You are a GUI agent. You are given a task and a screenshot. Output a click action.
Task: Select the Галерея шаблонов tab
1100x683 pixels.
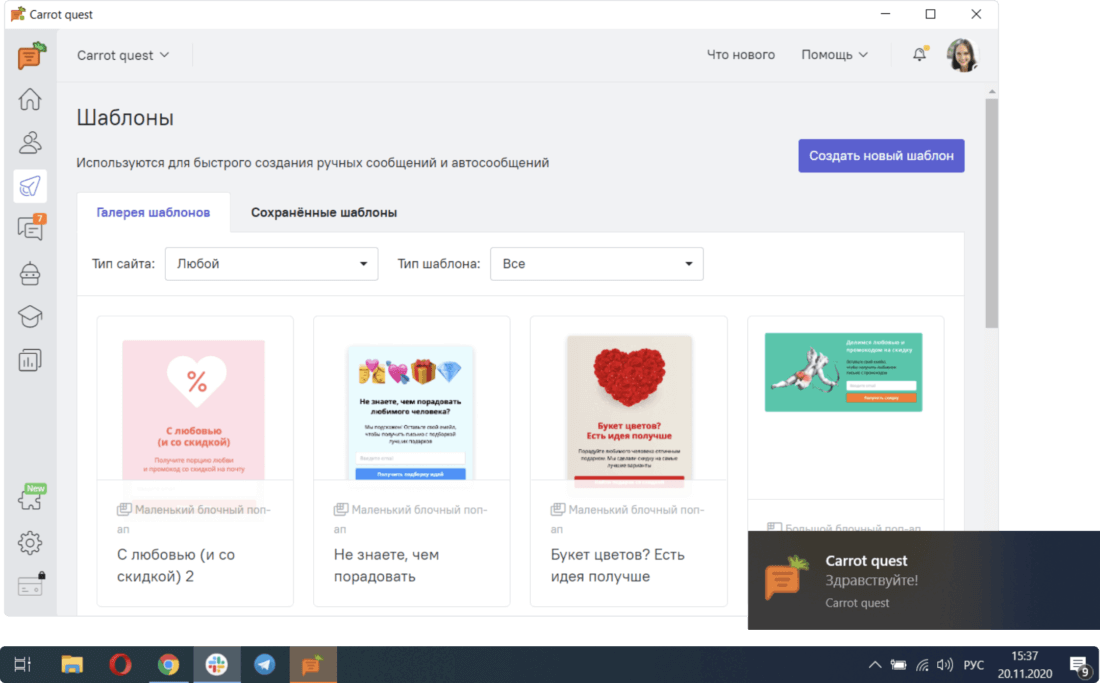click(x=153, y=213)
